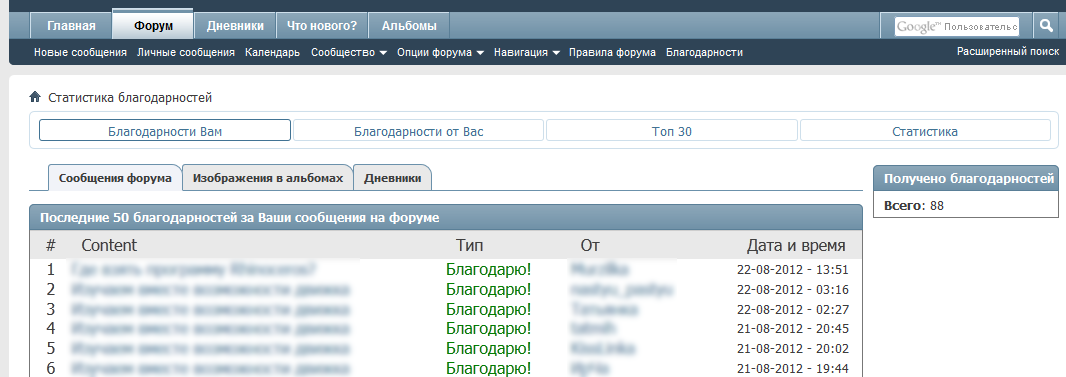Click Благодарю! in row 4

point(488,329)
